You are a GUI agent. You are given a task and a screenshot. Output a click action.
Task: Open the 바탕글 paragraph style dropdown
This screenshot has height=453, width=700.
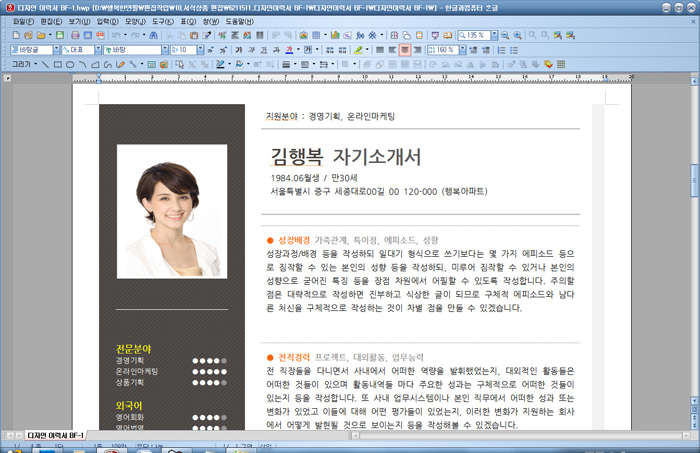pos(56,50)
